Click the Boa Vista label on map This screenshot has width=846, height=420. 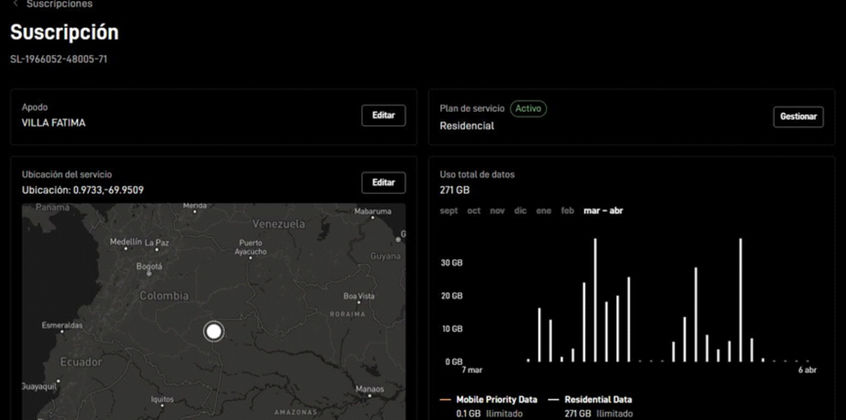point(359,296)
